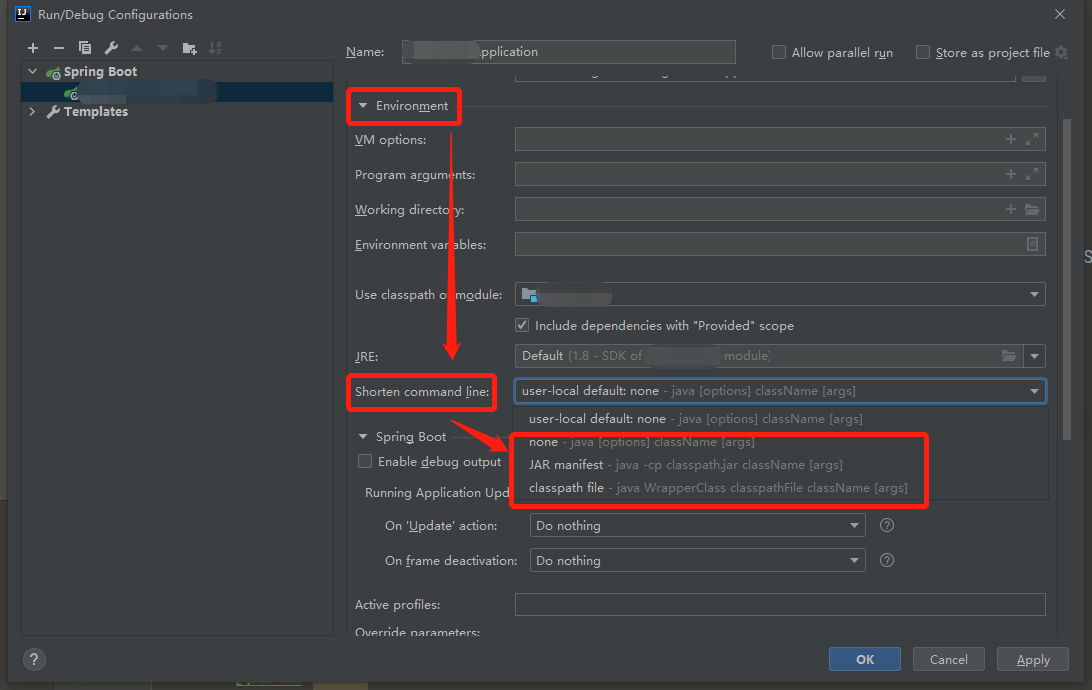Open the JRE dropdown arrow
1092x690 pixels.
1035,356
